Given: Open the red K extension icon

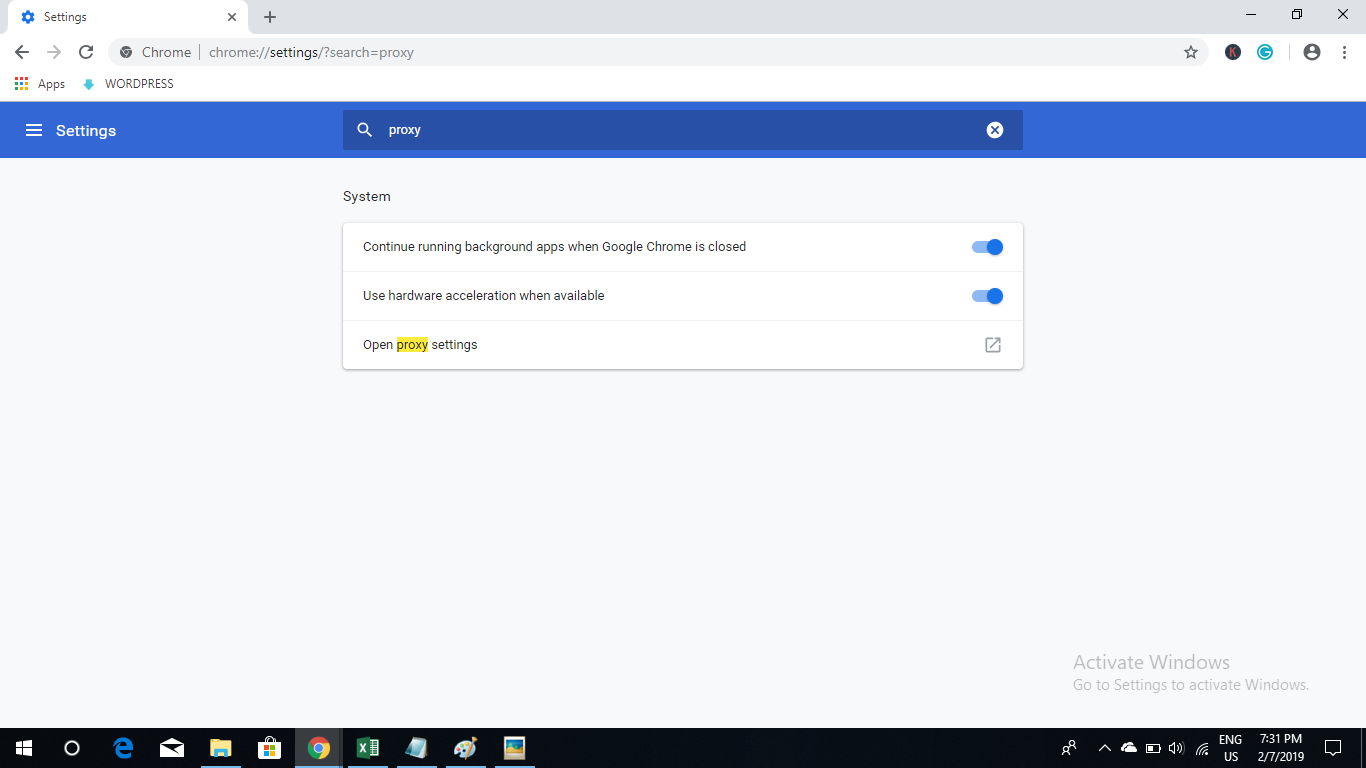Looking at the screenshot, I should pyautogui.click(x=1233, y=52).
